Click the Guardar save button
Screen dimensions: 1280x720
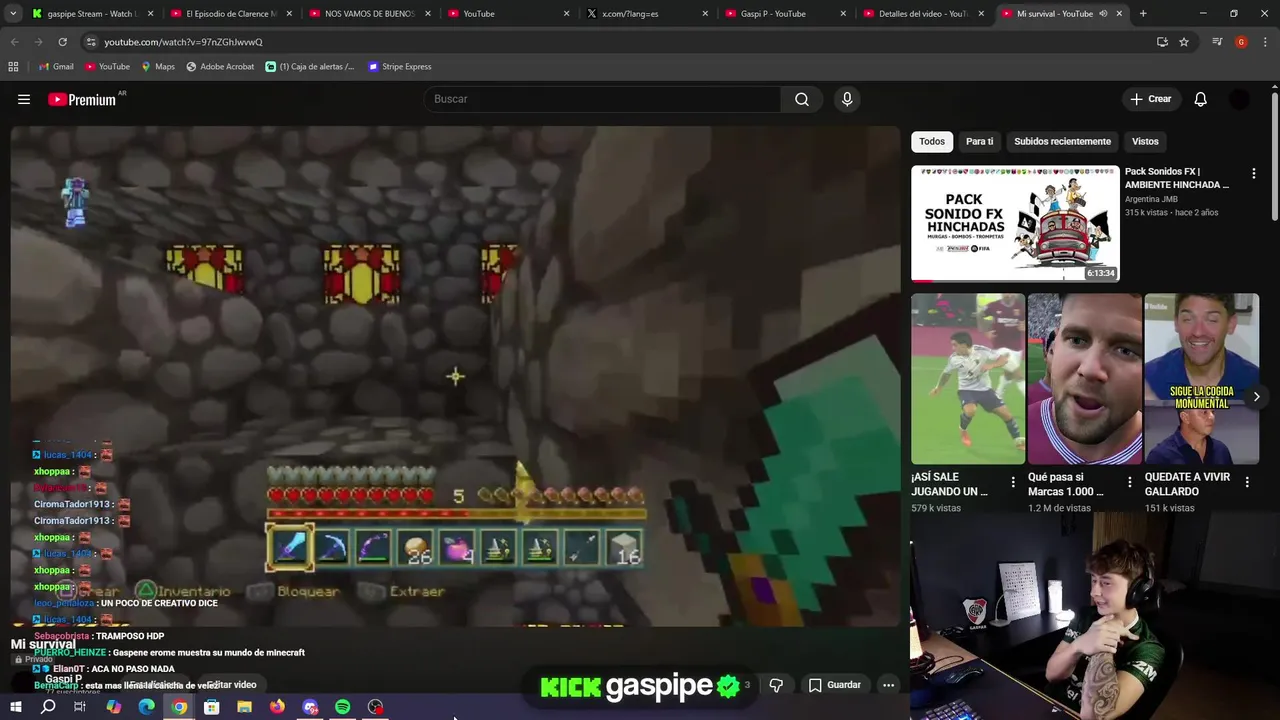point(835,685)
